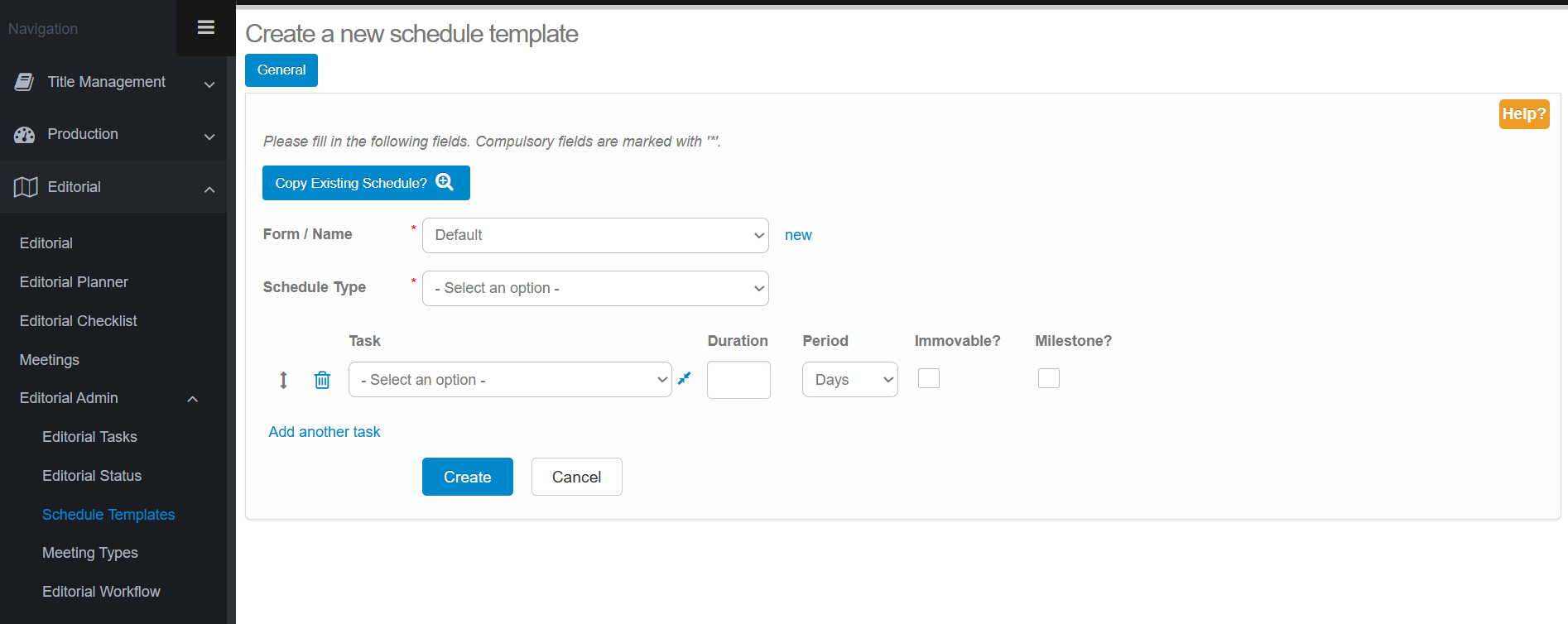Screen dimensions: 1568x624
Task: Tick the Milestone? checkbox
Action: [x=1048, y=378]
